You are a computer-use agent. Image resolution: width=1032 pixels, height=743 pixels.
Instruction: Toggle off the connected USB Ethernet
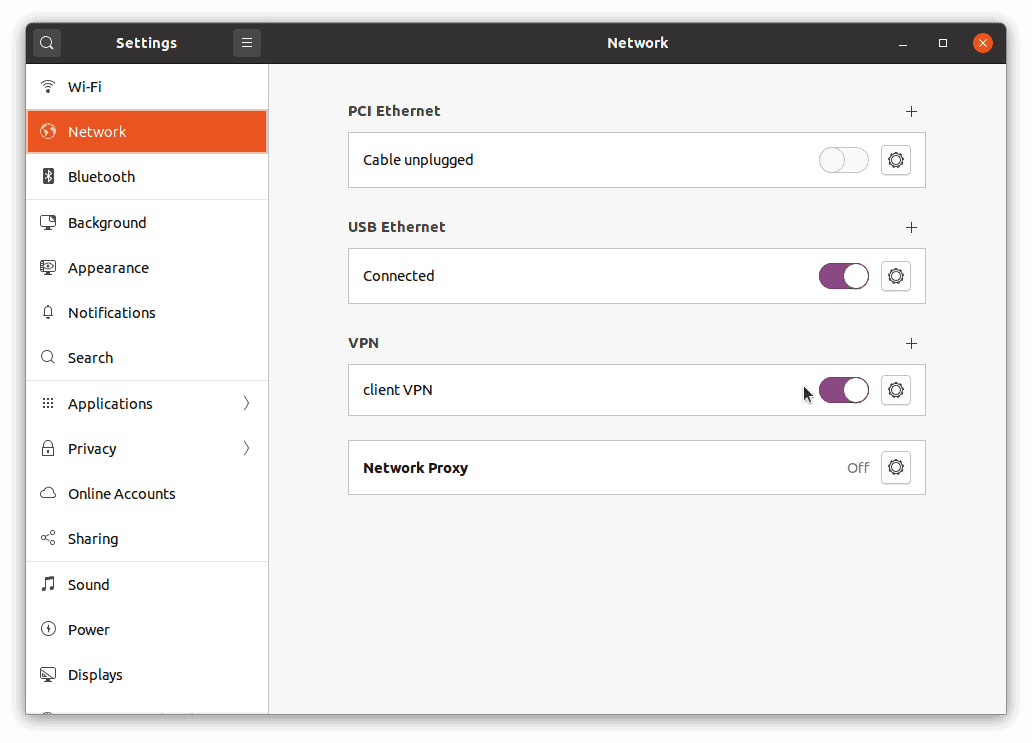(x=843, y=276)
